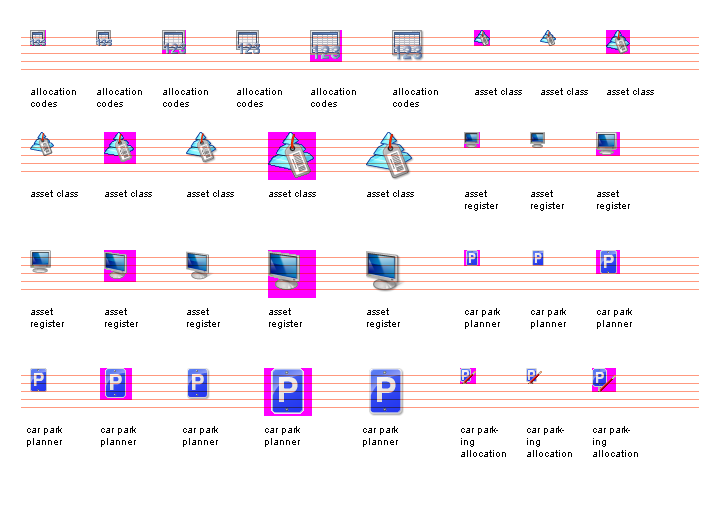Viewport: 720px width, 515px height.
Task: Click smallest car park planner icon without magenta
Action: click(537, 258)
